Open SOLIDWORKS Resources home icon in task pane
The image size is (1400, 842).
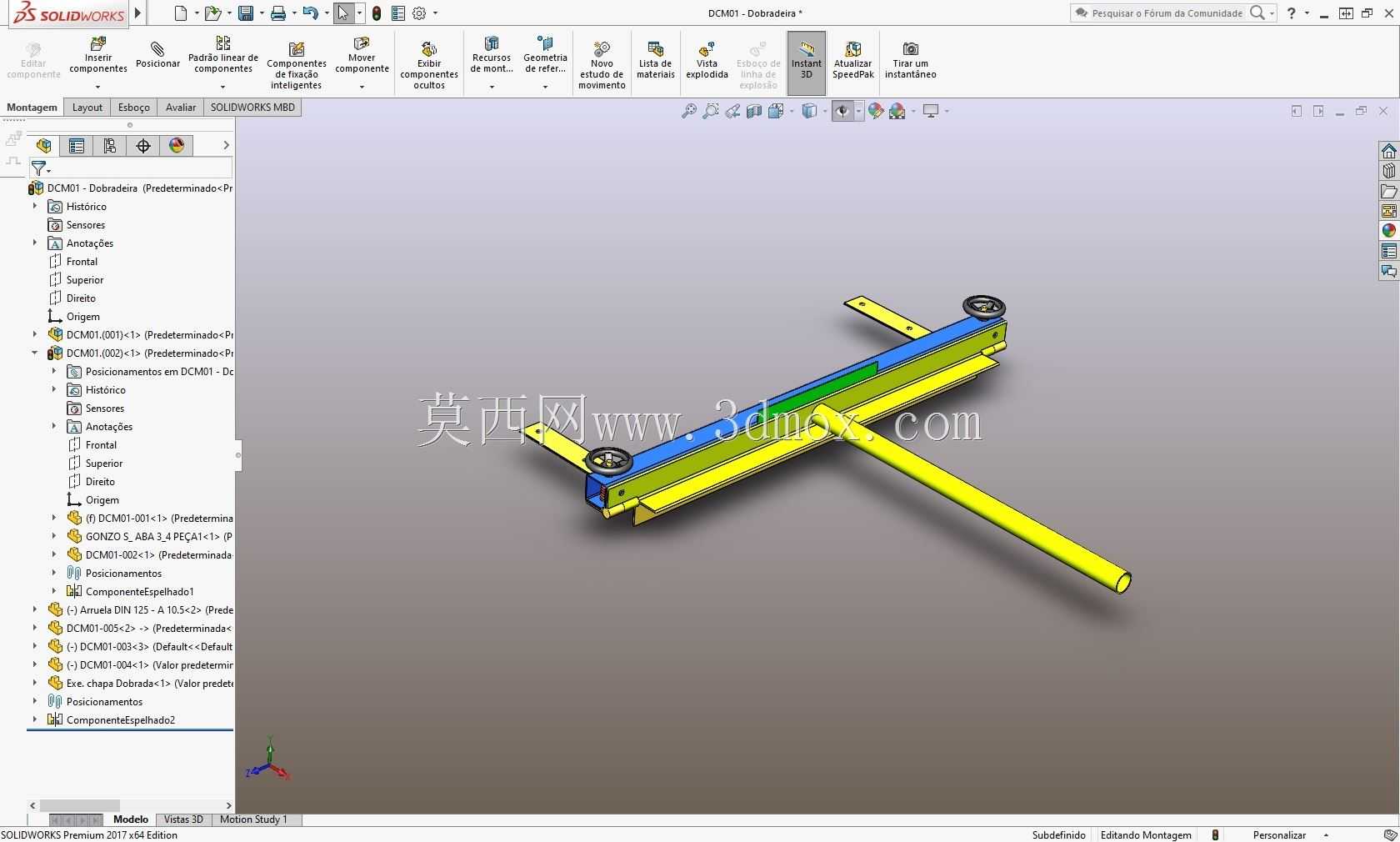pos(1389,151)
